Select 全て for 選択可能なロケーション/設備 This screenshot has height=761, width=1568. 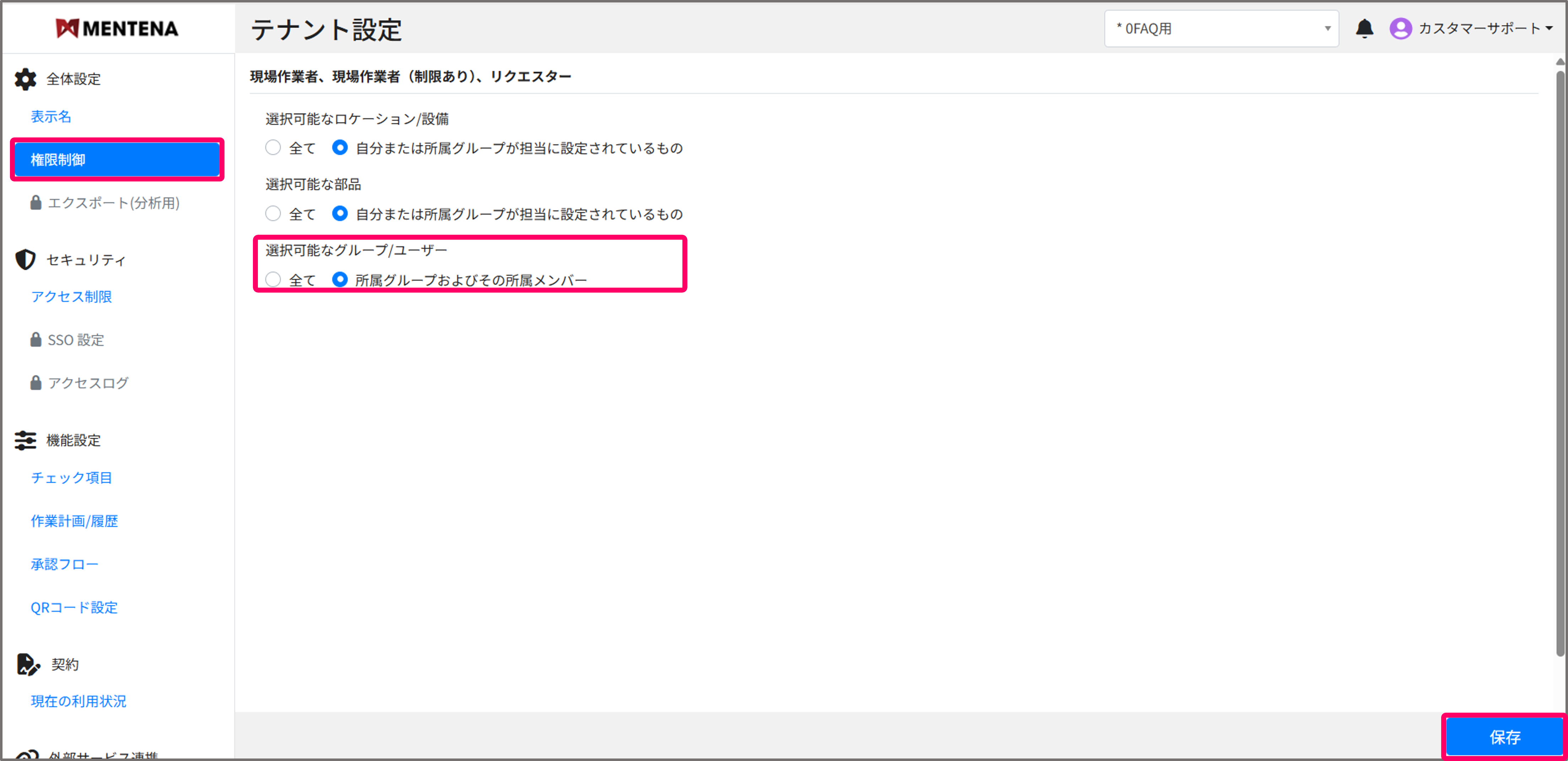tap(273, 147)
